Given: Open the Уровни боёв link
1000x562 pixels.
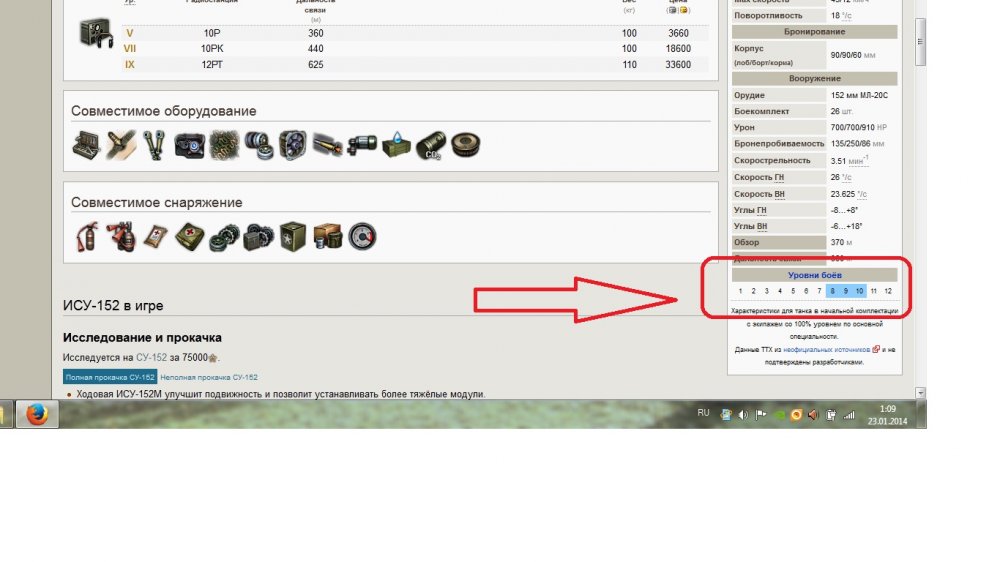Looking at the screenshot, I should (814, 275).
